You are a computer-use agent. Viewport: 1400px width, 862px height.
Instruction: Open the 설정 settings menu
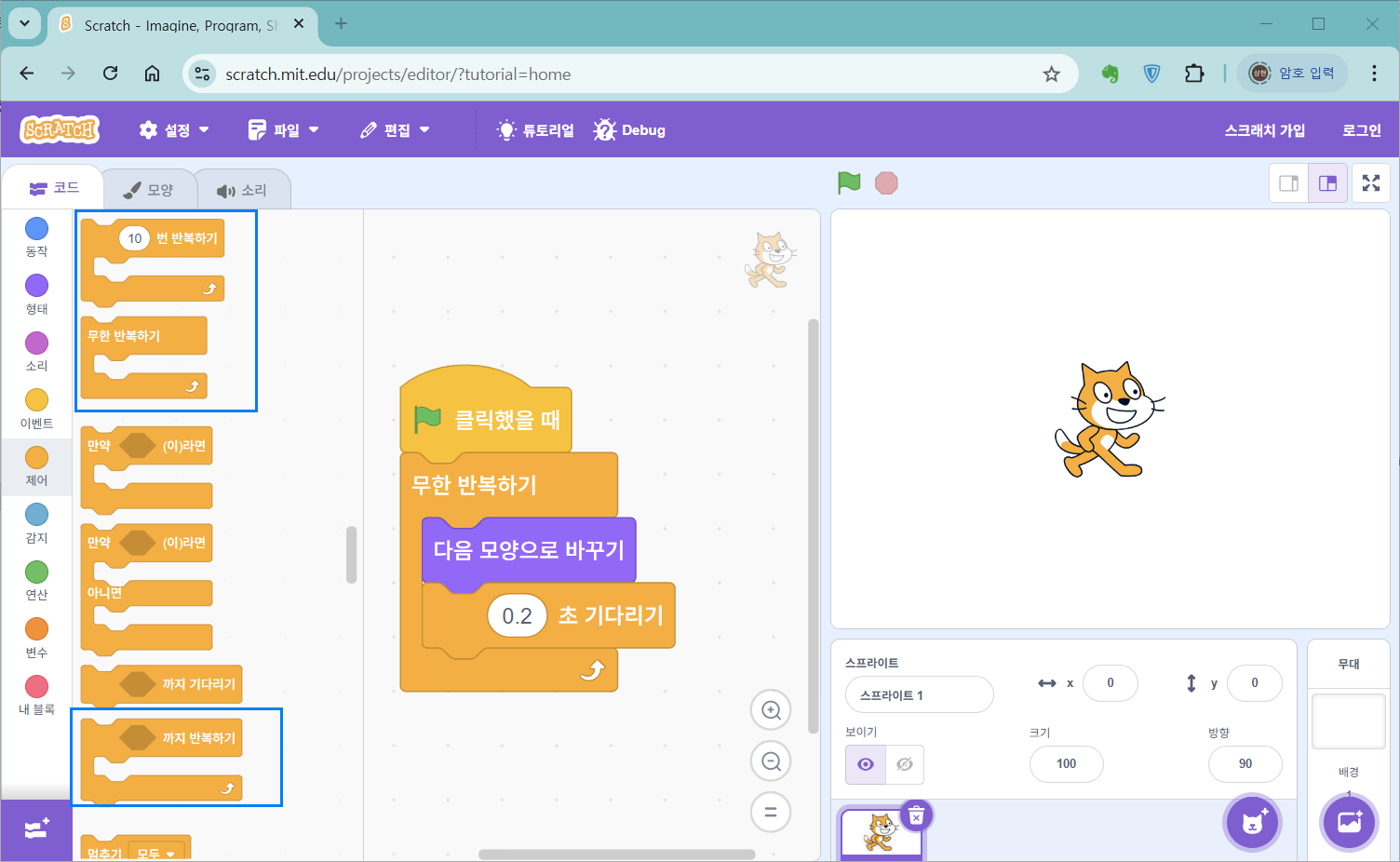(174, 130)
